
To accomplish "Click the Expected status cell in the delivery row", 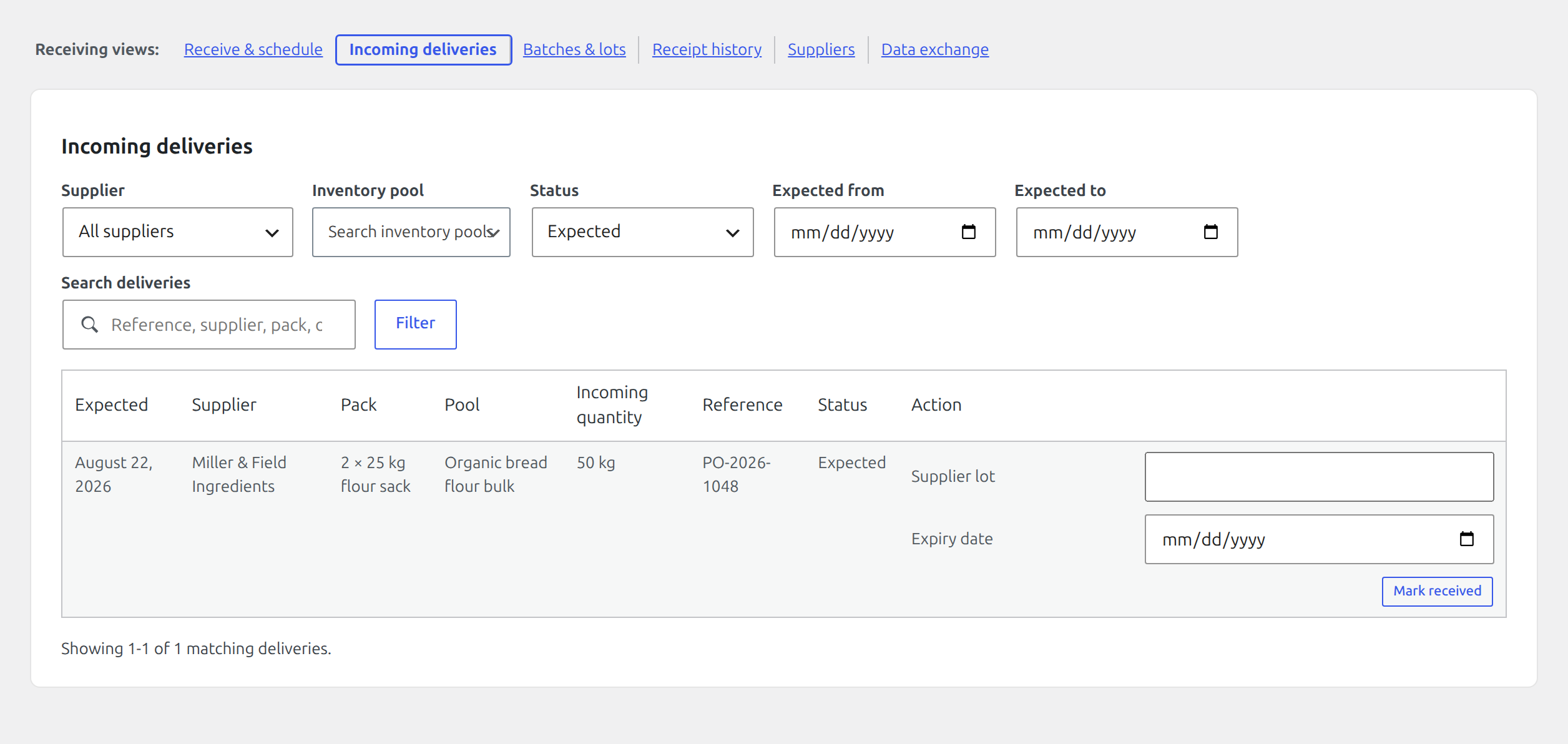I will [851, 463].
